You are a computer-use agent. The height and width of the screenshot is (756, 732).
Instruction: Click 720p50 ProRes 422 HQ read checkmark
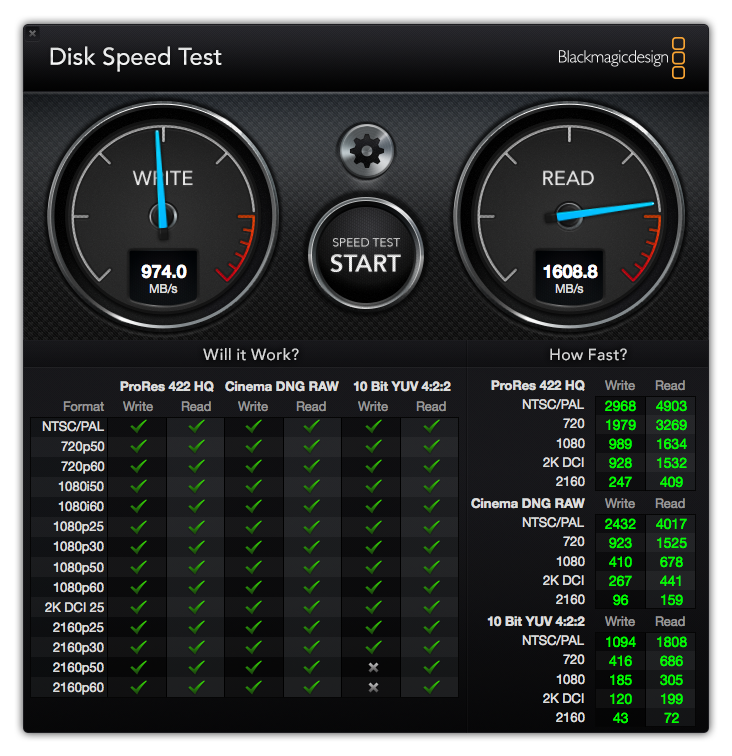(196, 446)
